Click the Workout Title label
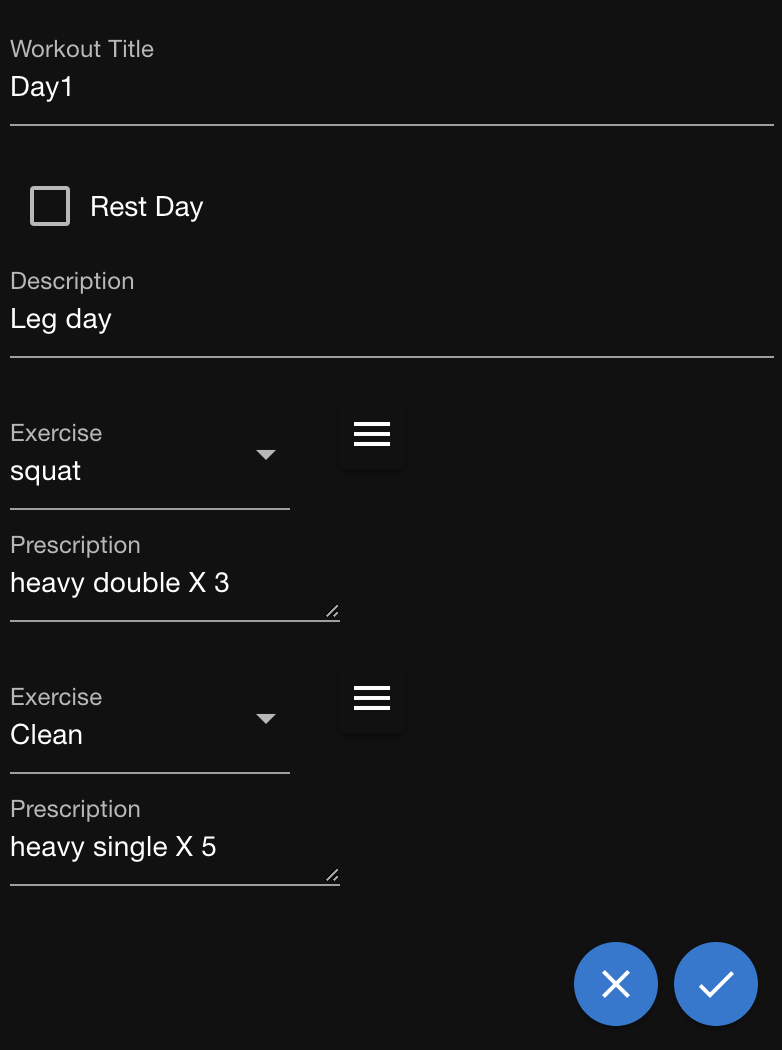This screenshot has width=782, height=1050. 82,49
